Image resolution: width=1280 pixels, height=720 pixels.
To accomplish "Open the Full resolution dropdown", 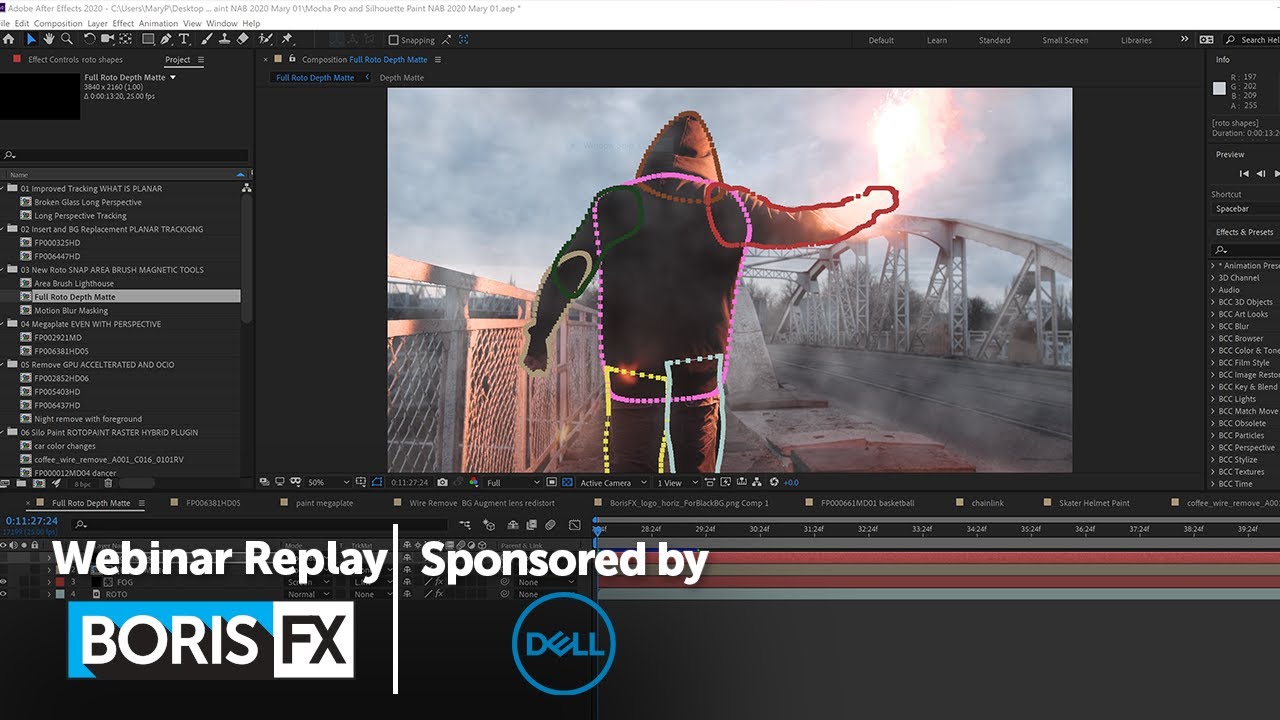I will (x=512, y=483).
